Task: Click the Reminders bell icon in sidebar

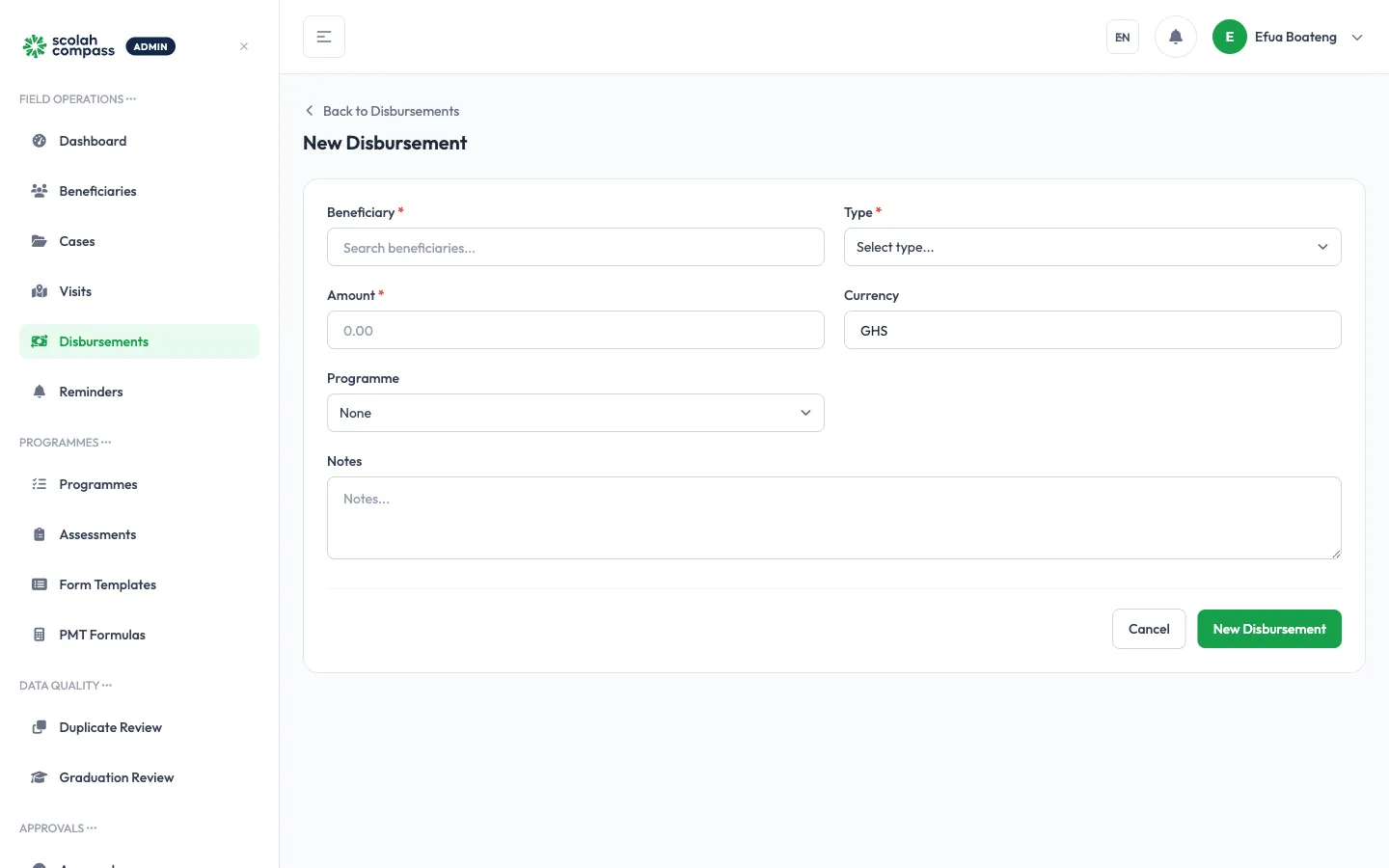Action: pyautogui.click(x=40, y=392)
